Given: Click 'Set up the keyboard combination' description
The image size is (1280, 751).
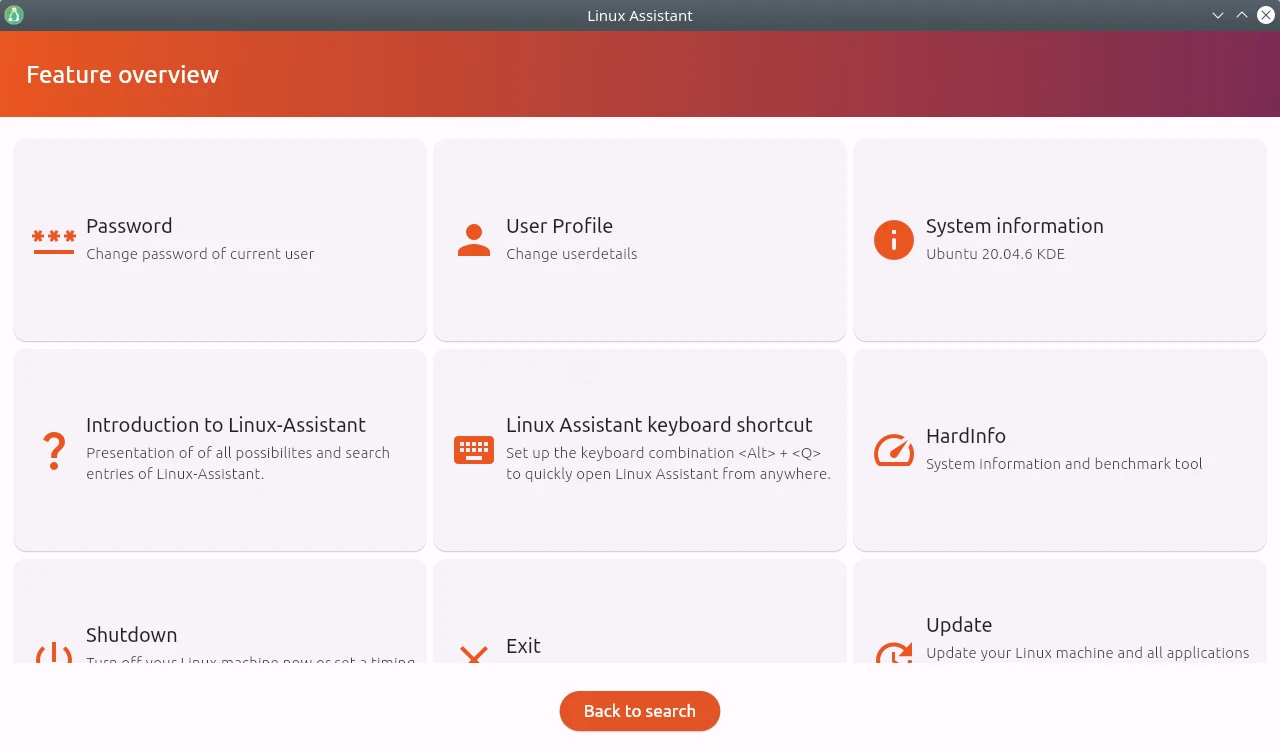Looking at the screenshot, I should coord(668,463).
